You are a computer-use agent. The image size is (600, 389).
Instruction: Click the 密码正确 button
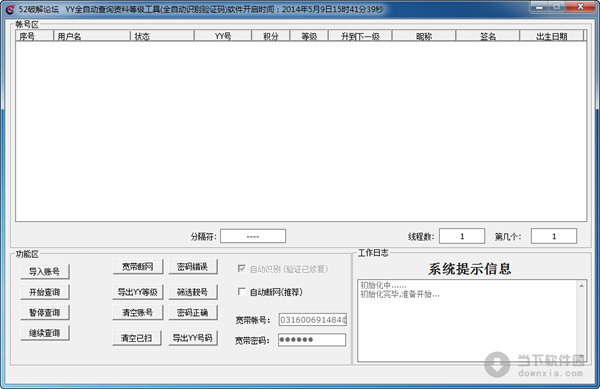[193, 313]
